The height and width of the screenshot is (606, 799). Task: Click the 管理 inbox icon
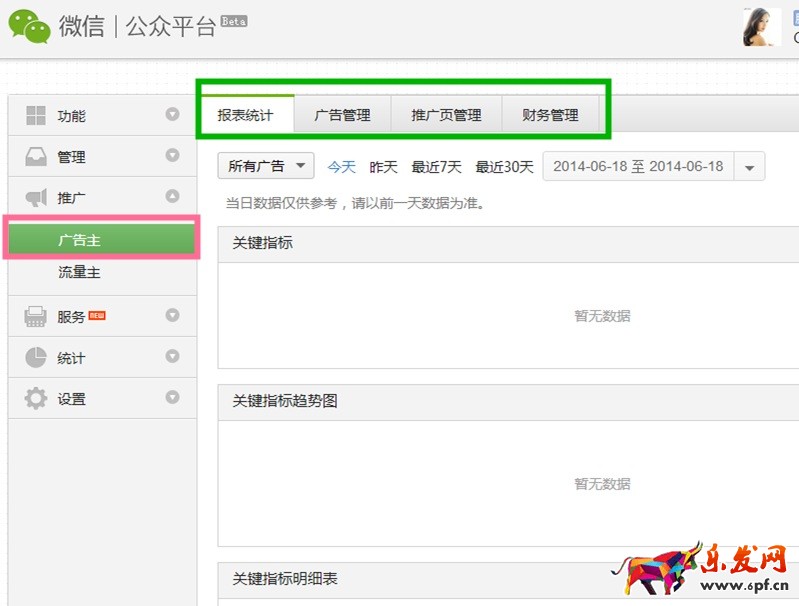[36, 156]
